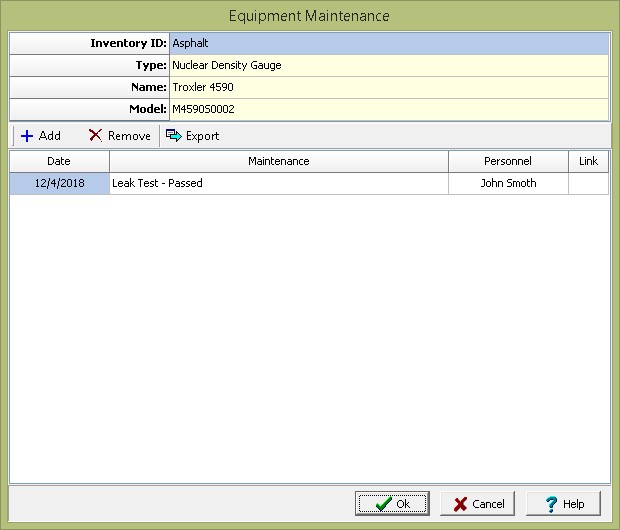
Task: Confirm with the Ok checkmark button
Action: pos(392,504)
